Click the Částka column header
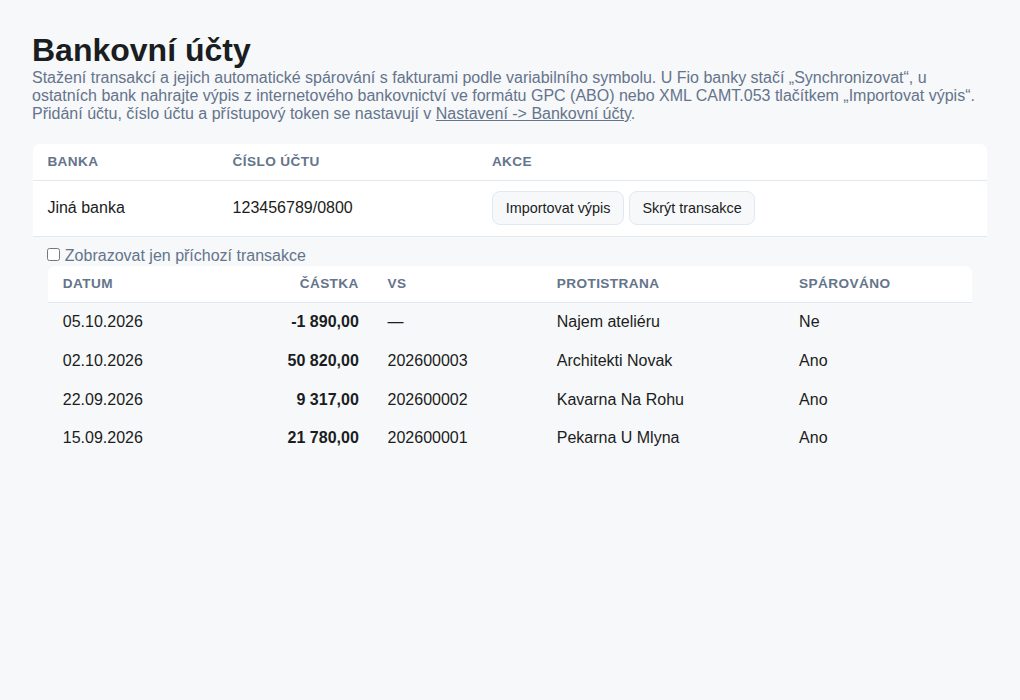 pos(329,284)
